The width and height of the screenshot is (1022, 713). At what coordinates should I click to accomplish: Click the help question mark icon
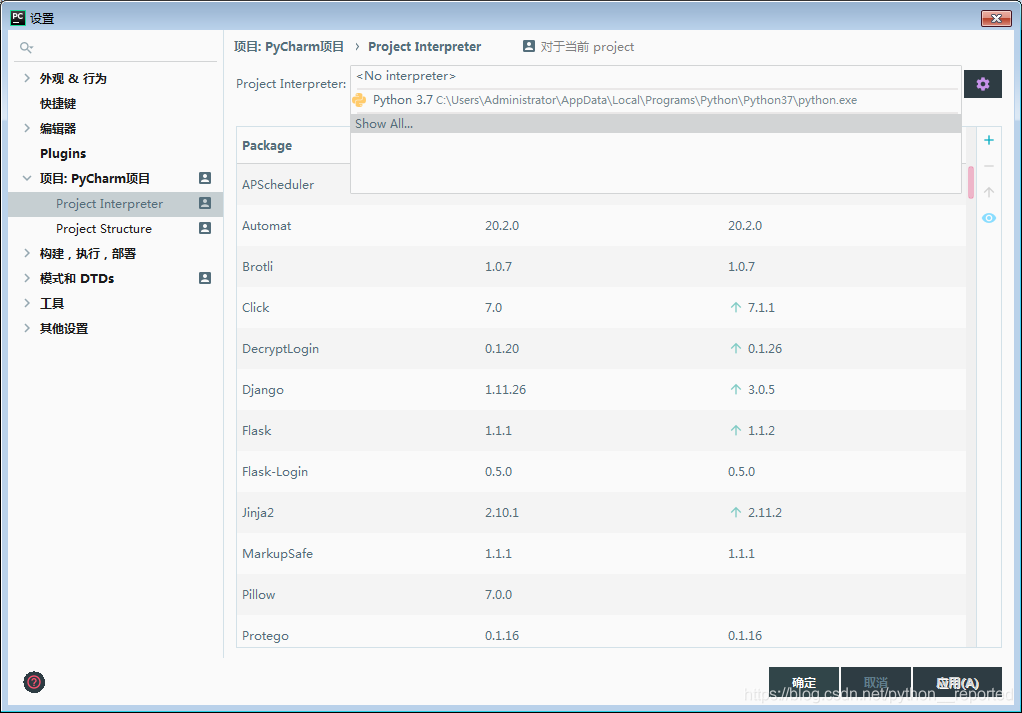tap(34, 682)
